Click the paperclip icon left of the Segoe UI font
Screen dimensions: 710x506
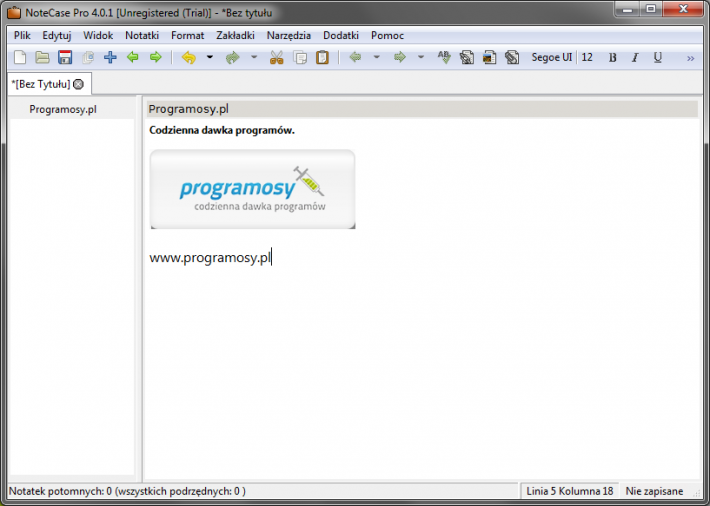512,58
